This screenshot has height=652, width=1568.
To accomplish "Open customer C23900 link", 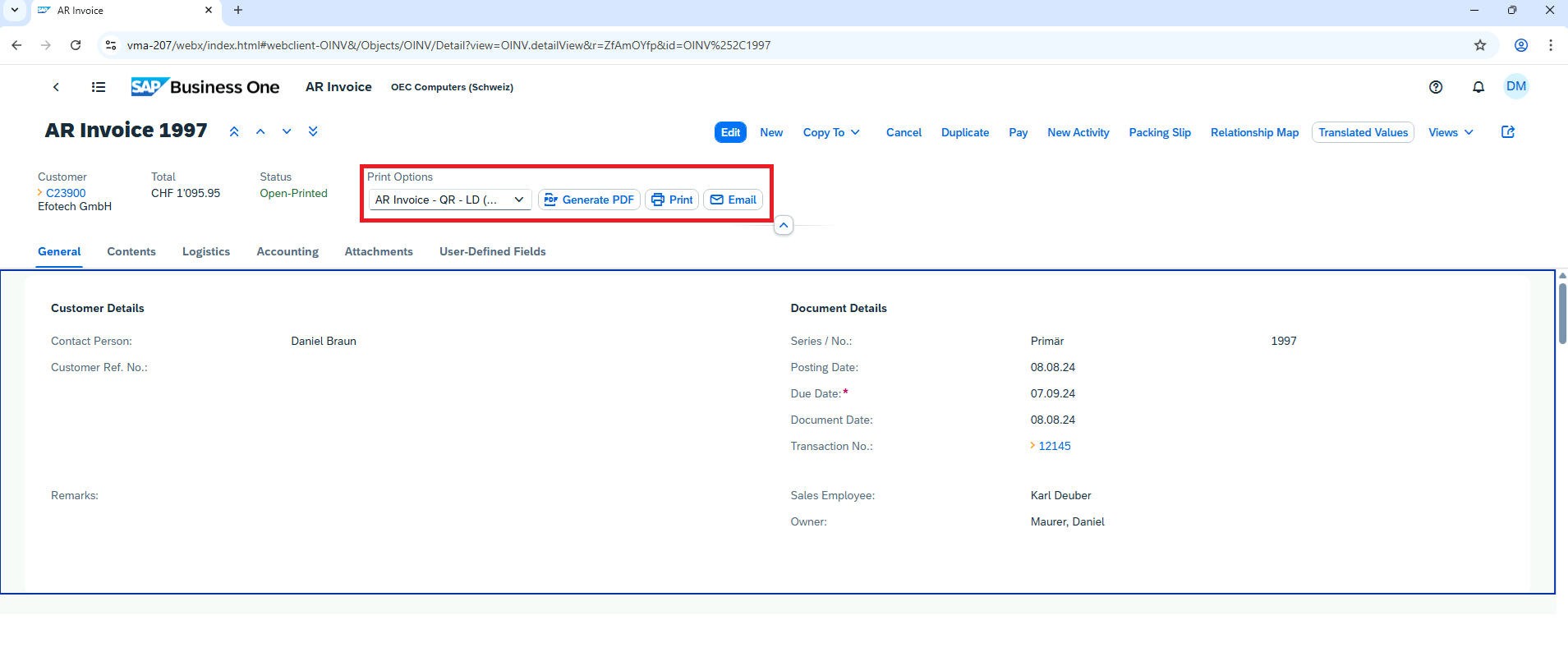I will 66,193.
